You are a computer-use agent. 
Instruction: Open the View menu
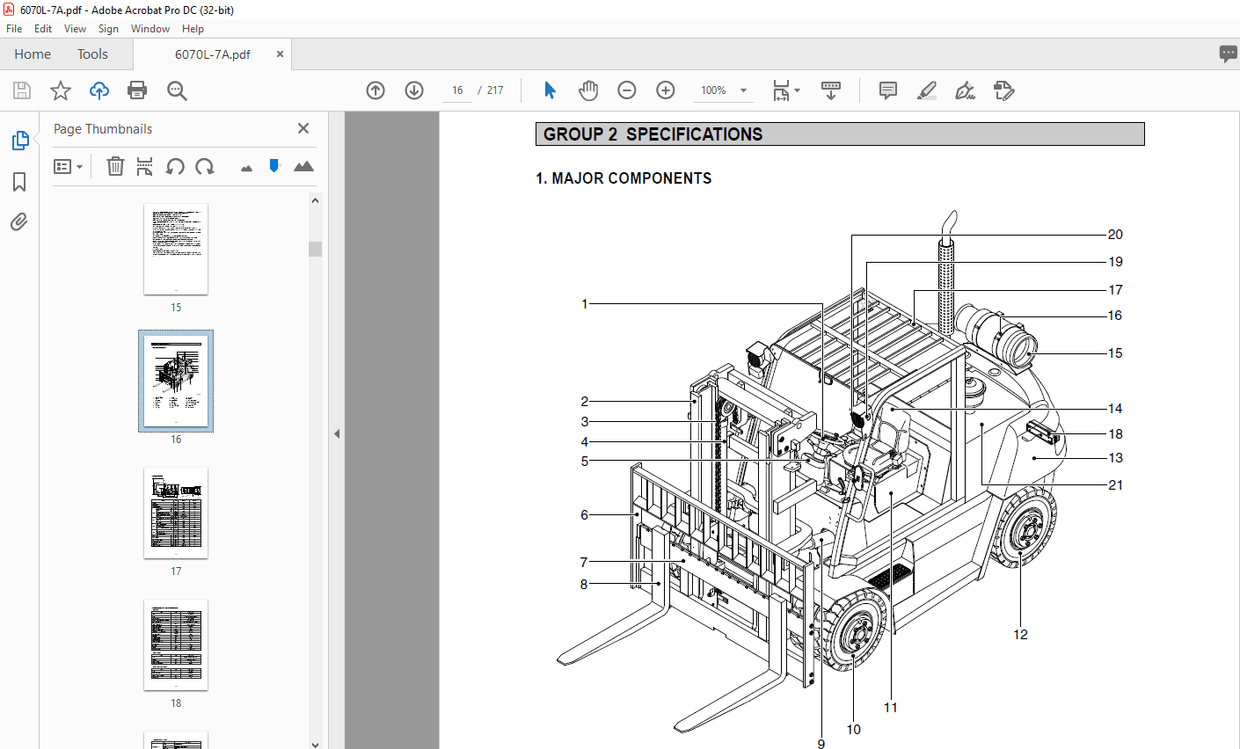[x=75, y=28]
